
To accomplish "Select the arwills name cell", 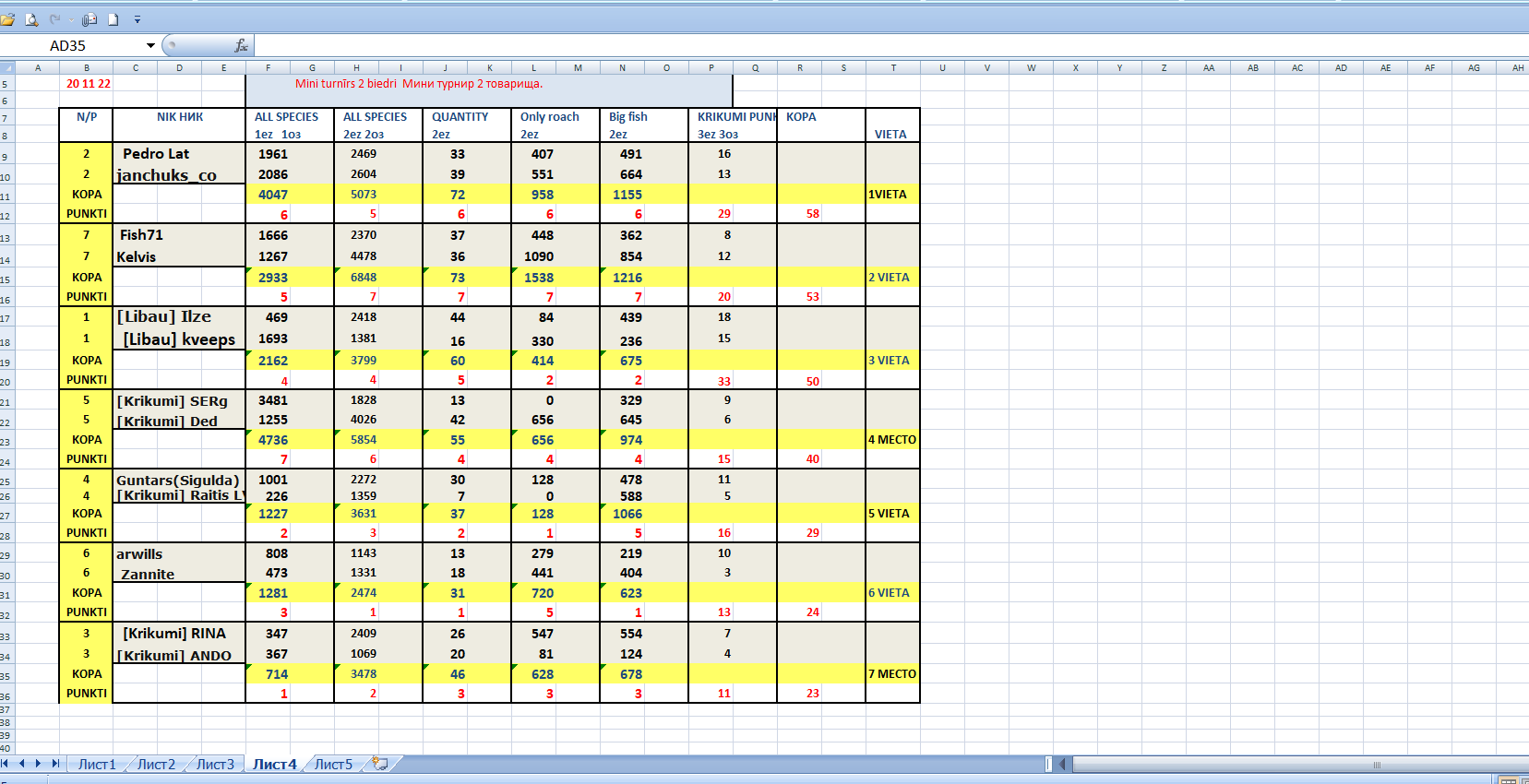I will pyautogui.click(x=179, y=553).
